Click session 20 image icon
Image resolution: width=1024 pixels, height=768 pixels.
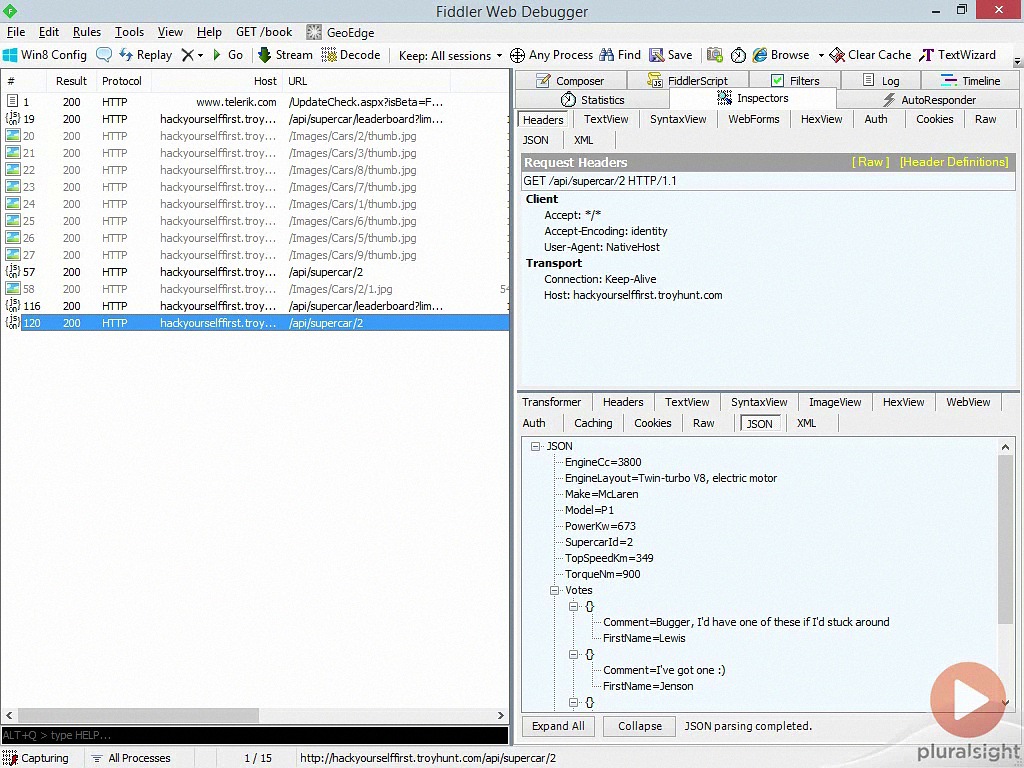click(x=12, y=135)
